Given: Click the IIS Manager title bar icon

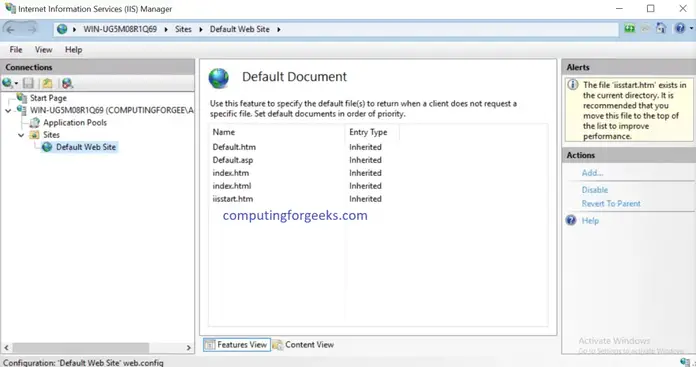Looking at the screenshot, I should coord(10,8).
